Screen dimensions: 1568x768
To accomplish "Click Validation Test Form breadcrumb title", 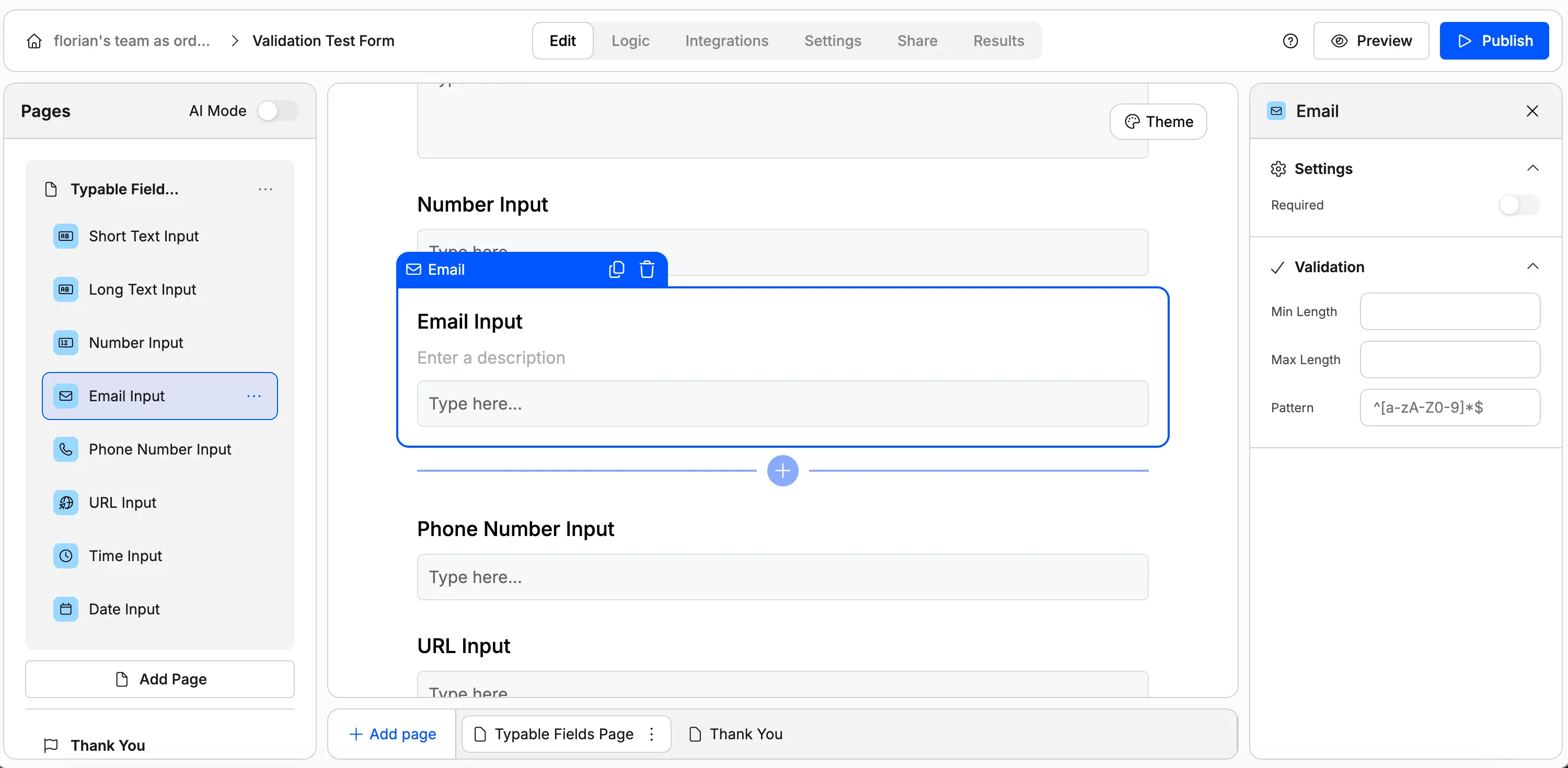I will (x=323, y=41).
